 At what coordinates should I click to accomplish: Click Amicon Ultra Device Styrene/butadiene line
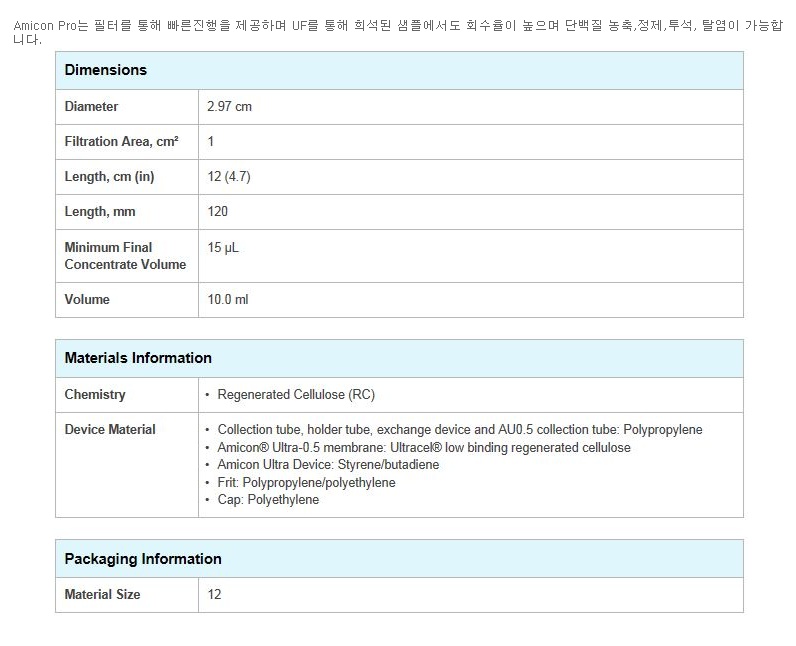coord(328,465)
